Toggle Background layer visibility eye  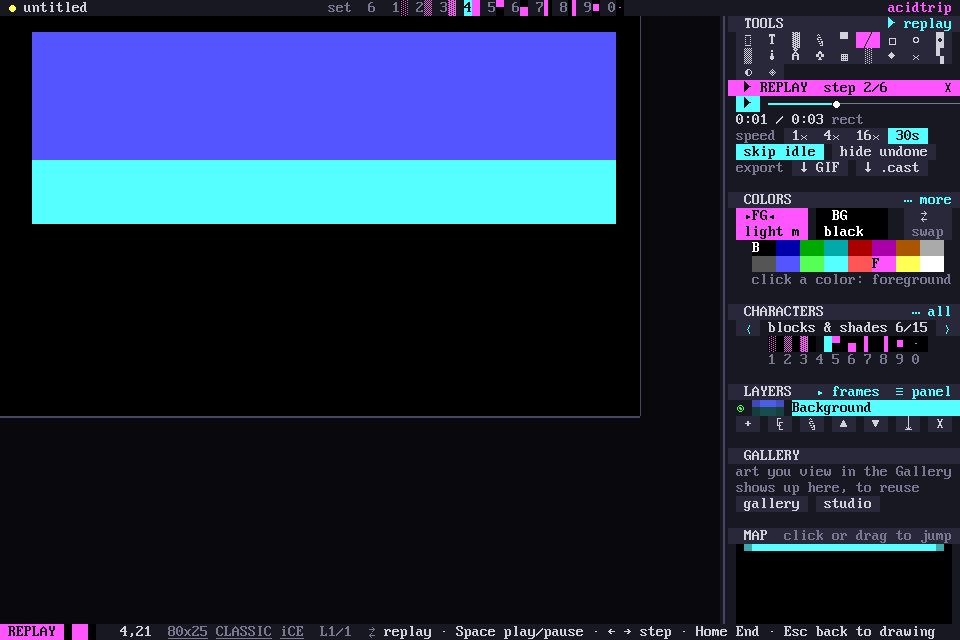click(x=741, y=408)
